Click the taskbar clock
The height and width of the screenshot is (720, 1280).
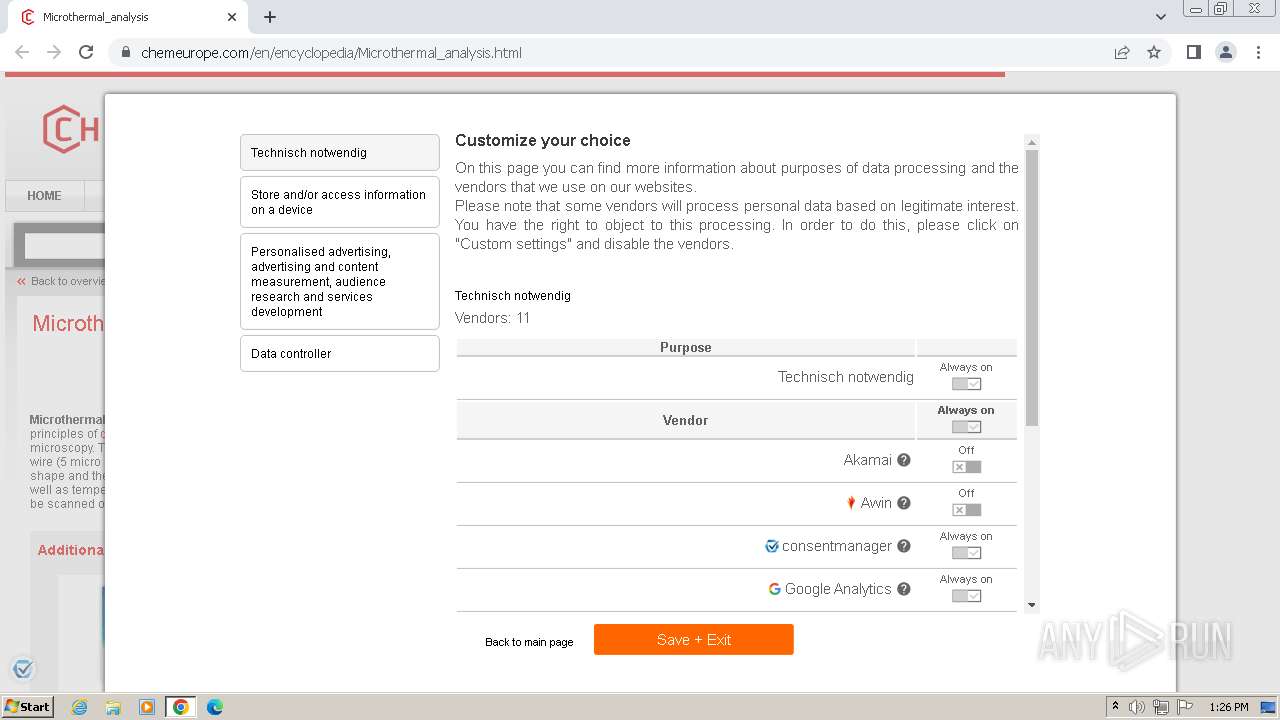(1229, 707)
